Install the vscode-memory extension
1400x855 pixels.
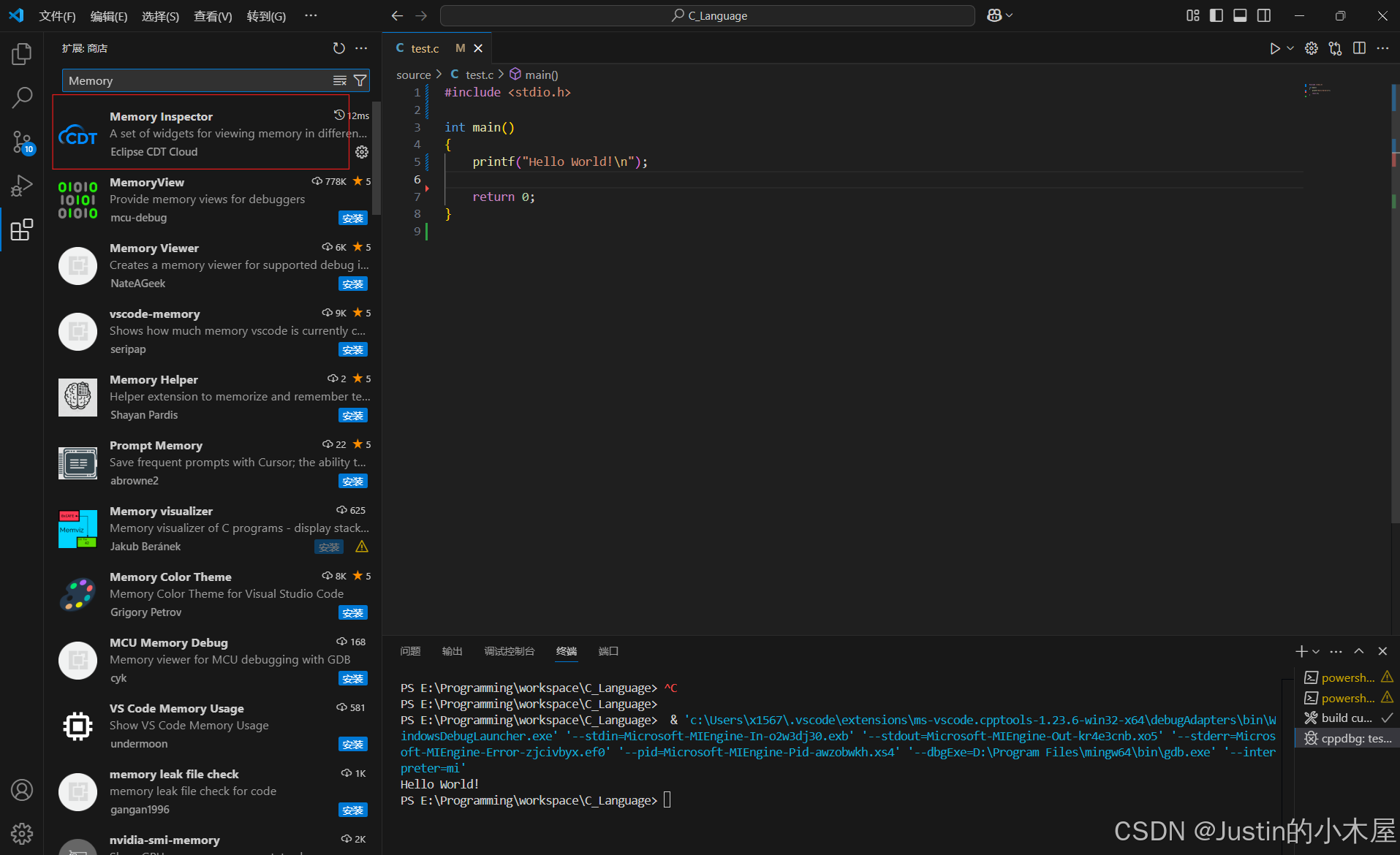(x=353, y=349)
